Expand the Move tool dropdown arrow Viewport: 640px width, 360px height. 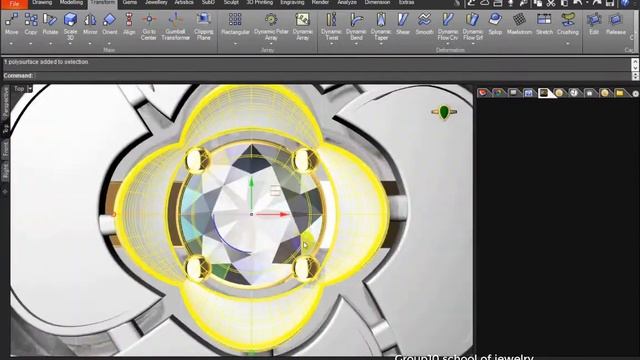pos(11,43)
